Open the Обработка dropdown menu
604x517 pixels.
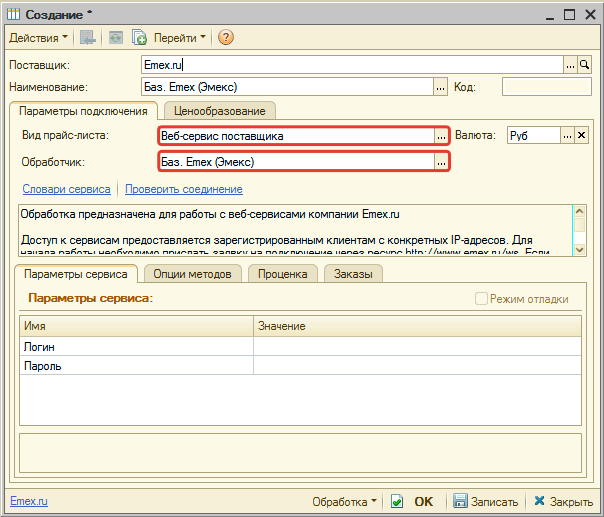tap(344, 502)
